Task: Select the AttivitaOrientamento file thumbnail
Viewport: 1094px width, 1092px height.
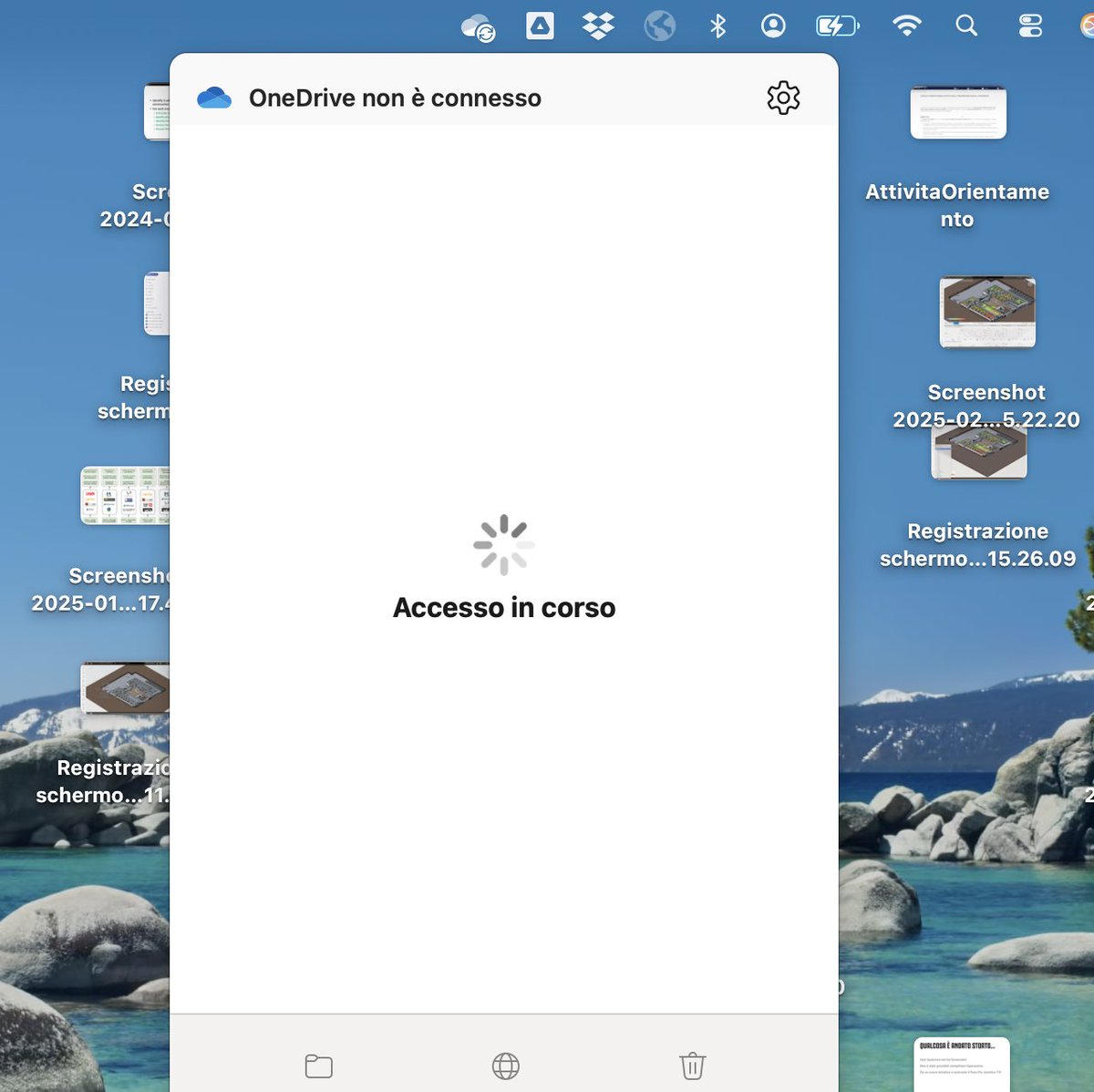Action: [x=958, y=113]
